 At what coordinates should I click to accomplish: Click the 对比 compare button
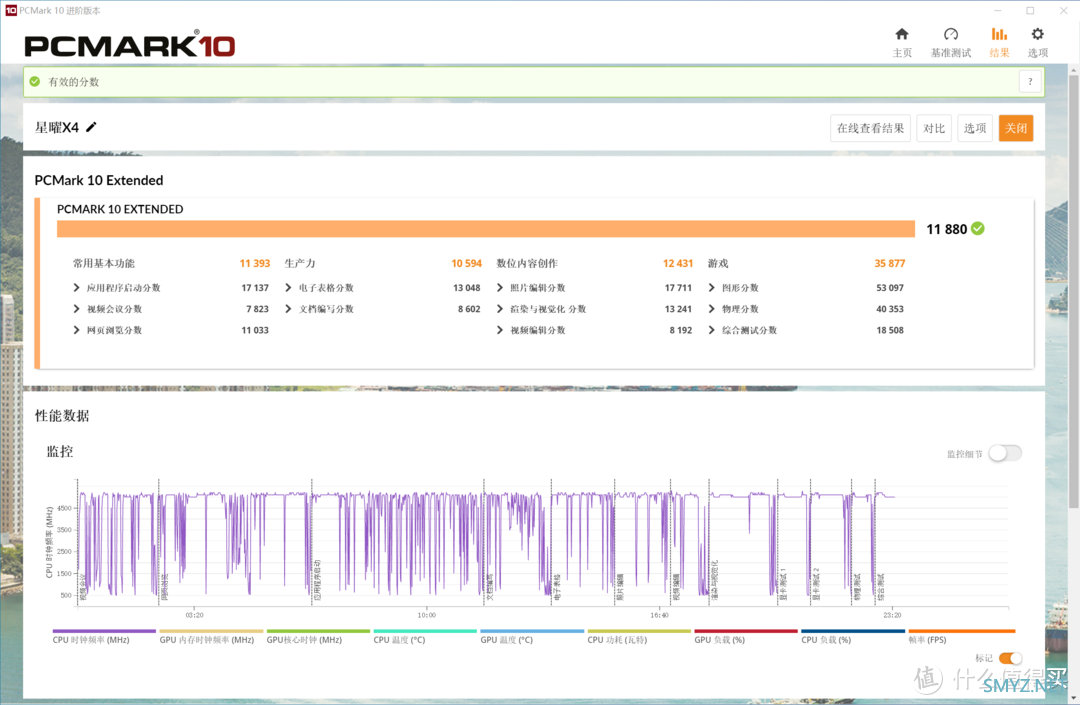coord(934,128)
